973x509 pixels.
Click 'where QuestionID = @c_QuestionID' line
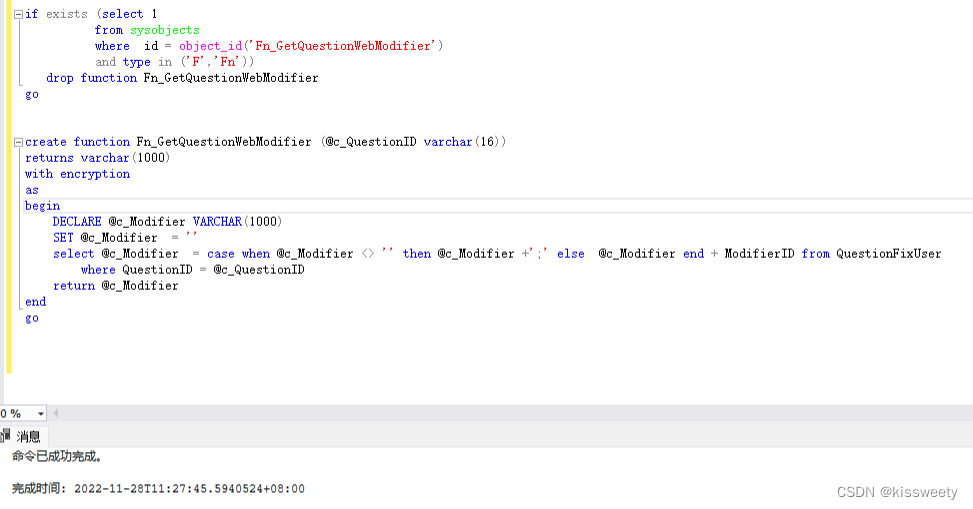tap(192, 270)
